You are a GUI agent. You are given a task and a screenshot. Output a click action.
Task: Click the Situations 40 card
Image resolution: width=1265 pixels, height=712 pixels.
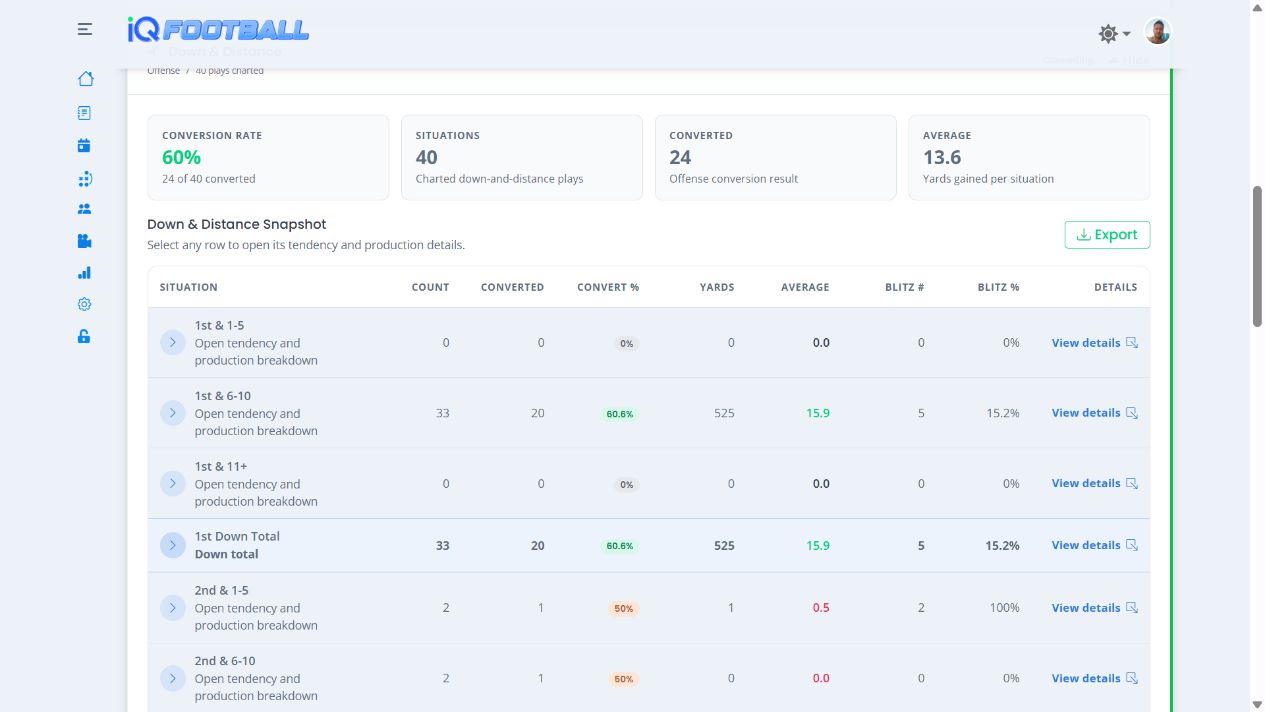(522, 158)
